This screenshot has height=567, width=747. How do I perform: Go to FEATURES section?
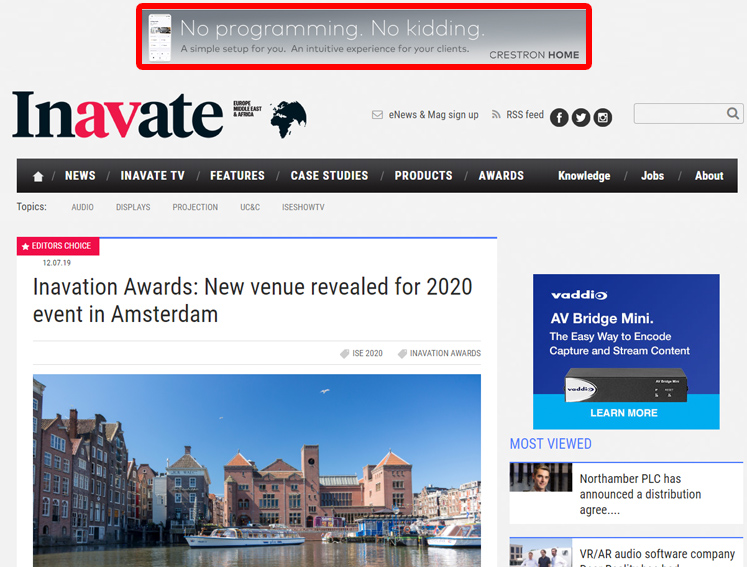click(237, 176)
